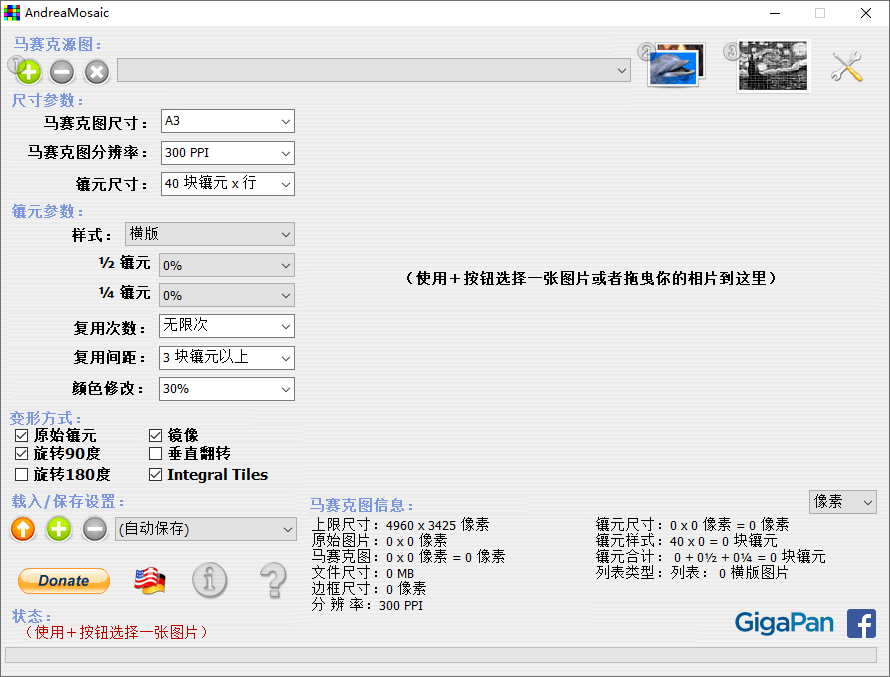This screenshot has height=677, width=890.
Task: Save current settings with the green plus icon
Action: 59,529
